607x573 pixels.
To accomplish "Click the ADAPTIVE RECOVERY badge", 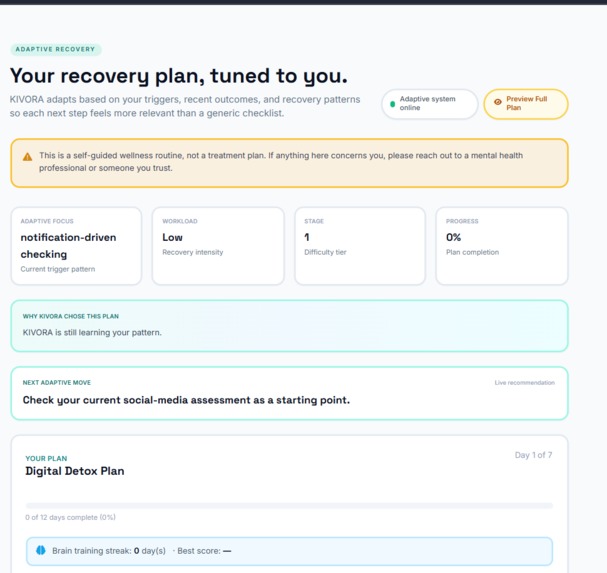I will point(55,49).
